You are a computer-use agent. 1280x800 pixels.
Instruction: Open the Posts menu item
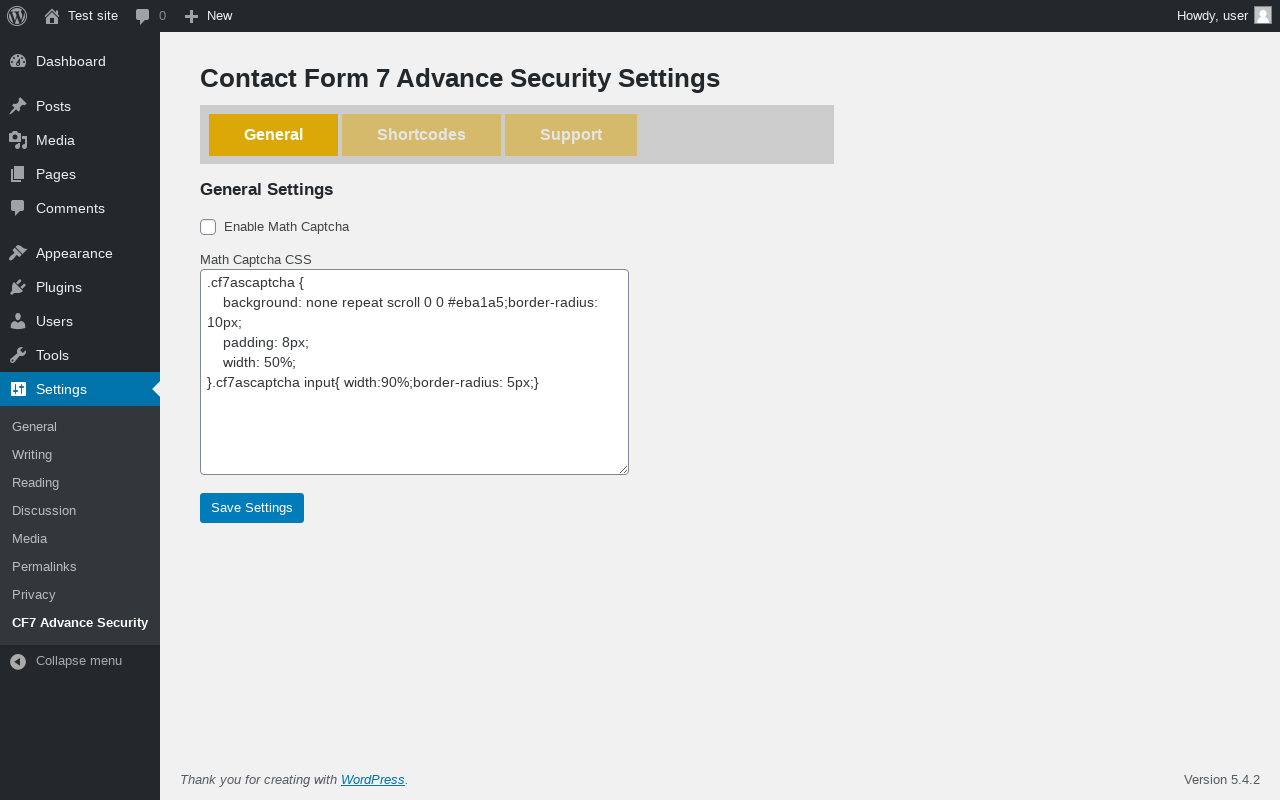click(80, 106)
